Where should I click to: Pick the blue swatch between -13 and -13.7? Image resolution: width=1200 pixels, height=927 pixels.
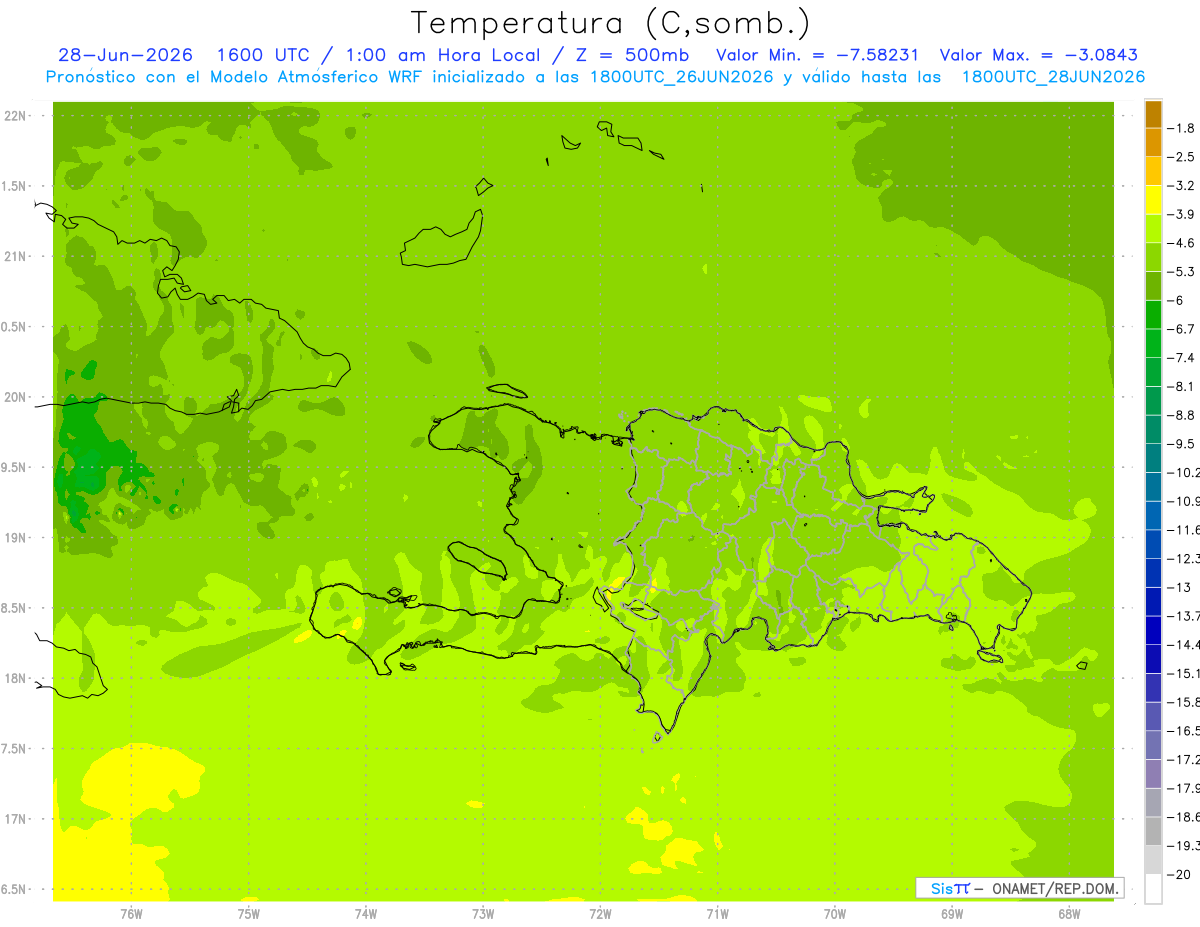coord(1153,602)
